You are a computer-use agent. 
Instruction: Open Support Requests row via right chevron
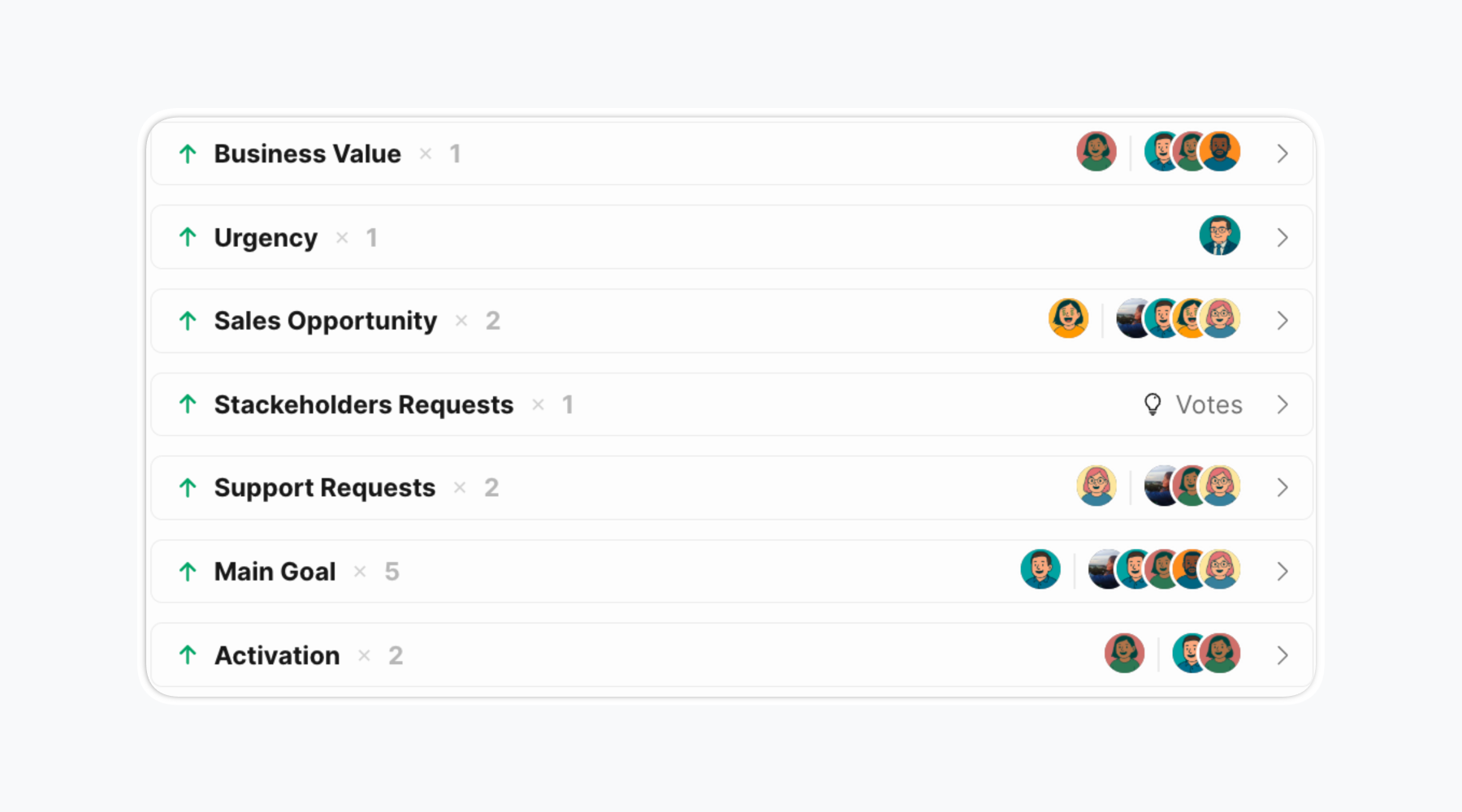click(1282, 487)
